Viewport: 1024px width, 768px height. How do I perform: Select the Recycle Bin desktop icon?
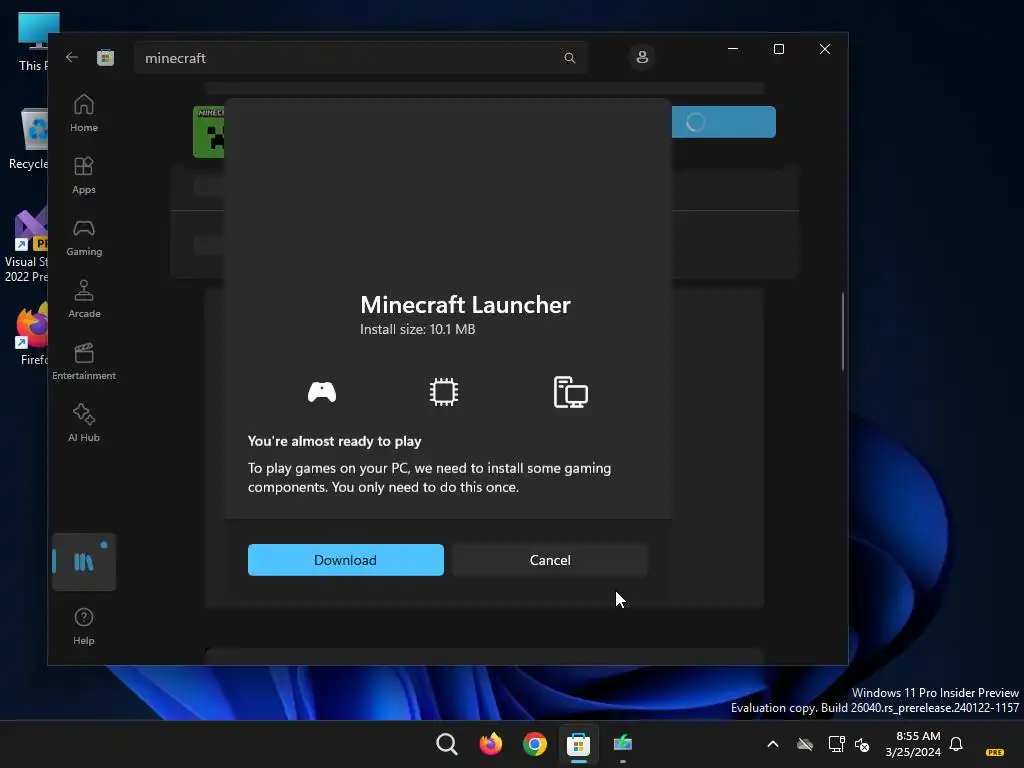(x=29, y=138)
